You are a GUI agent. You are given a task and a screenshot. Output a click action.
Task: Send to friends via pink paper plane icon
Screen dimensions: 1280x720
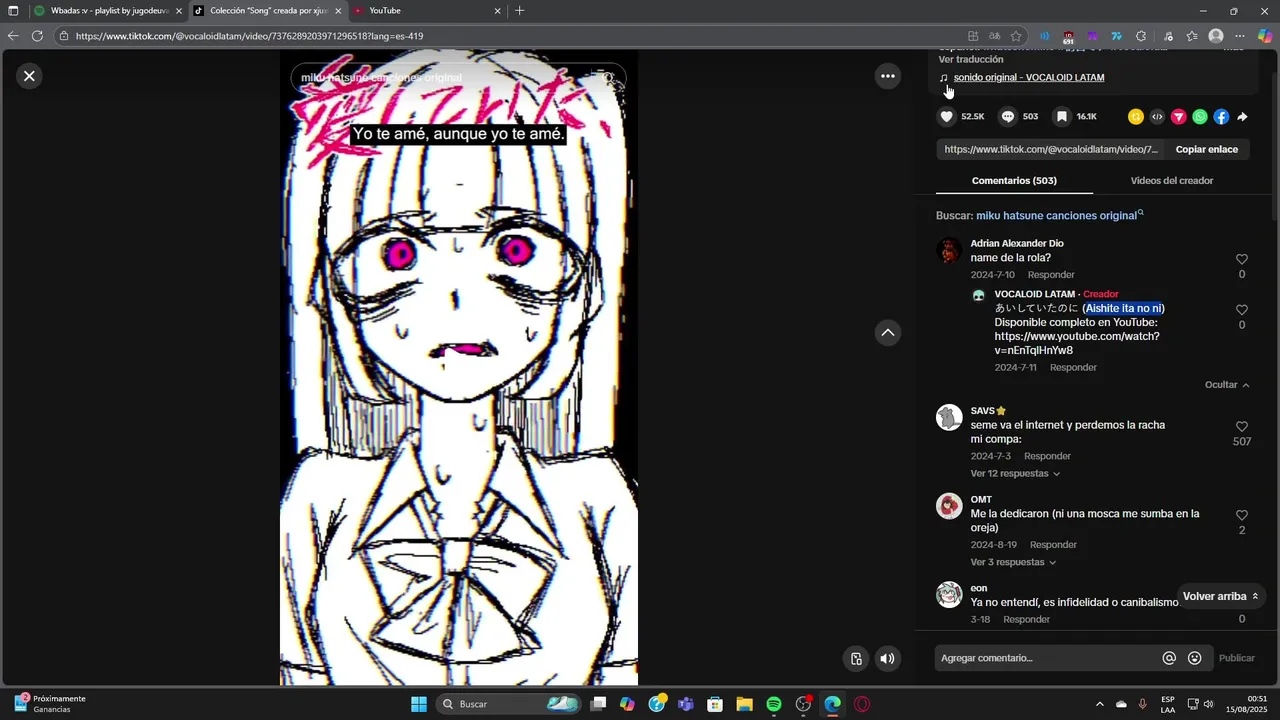point(1178,117)
